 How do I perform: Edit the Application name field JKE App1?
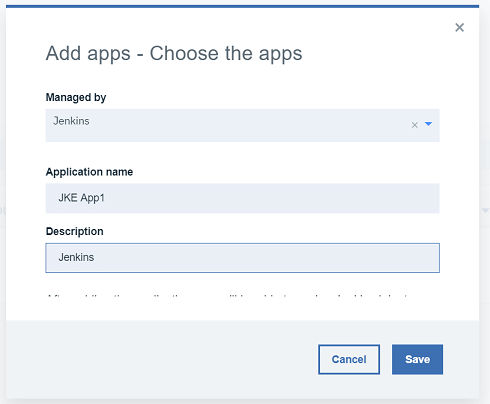pos(242,198)
